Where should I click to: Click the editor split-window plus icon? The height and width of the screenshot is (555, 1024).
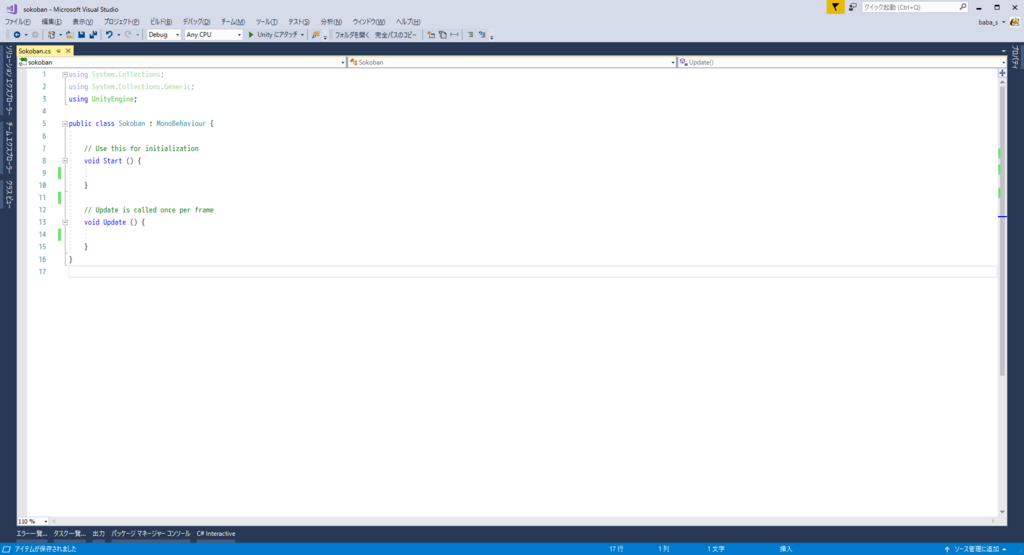[x=1002, y=73]
